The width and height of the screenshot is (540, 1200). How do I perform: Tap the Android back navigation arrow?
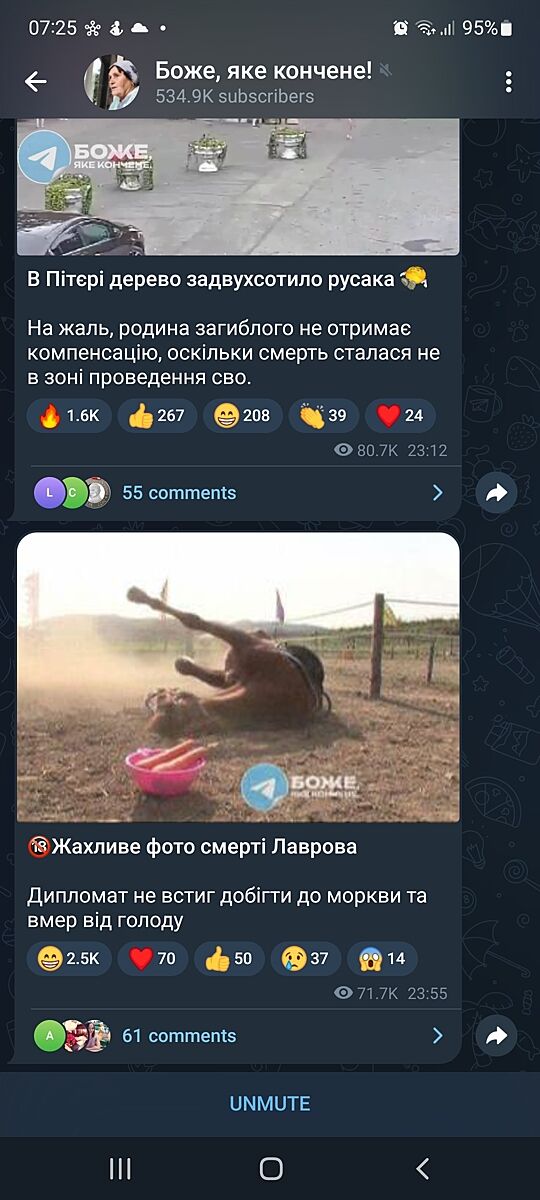[x=422, y=1168]
